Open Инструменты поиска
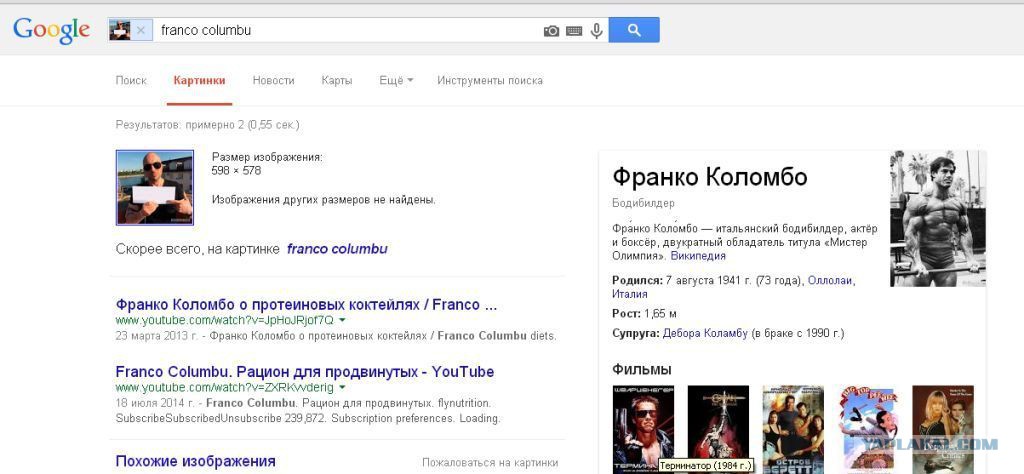Viewport: 1024px width, 474px height. click(490, 80)
